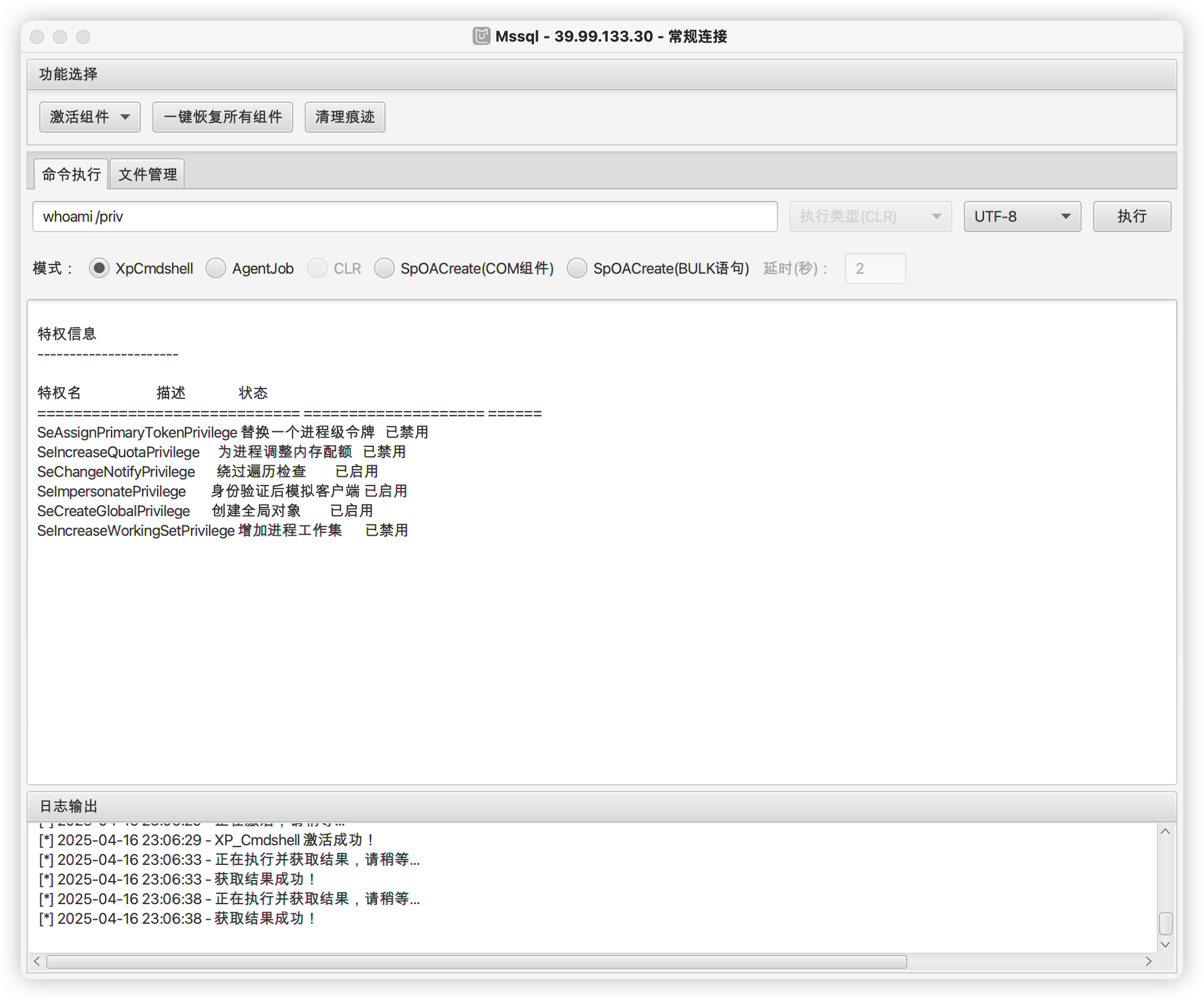Click the 日志输出 panel header
The height and width of the screenshot is (1000, 1204).
click(602, 807)
